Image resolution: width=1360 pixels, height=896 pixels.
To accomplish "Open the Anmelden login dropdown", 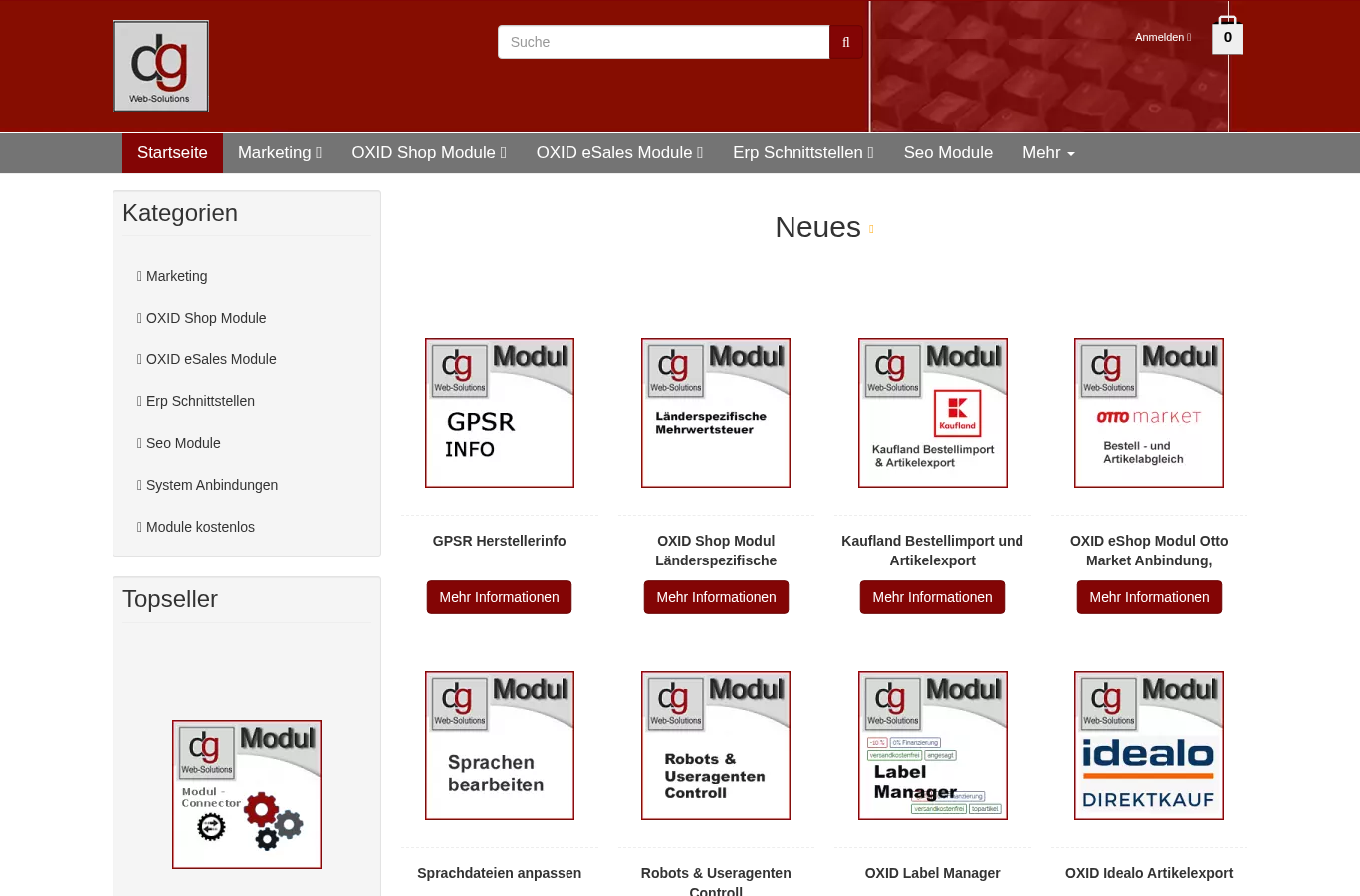I will pos(1163,37).
